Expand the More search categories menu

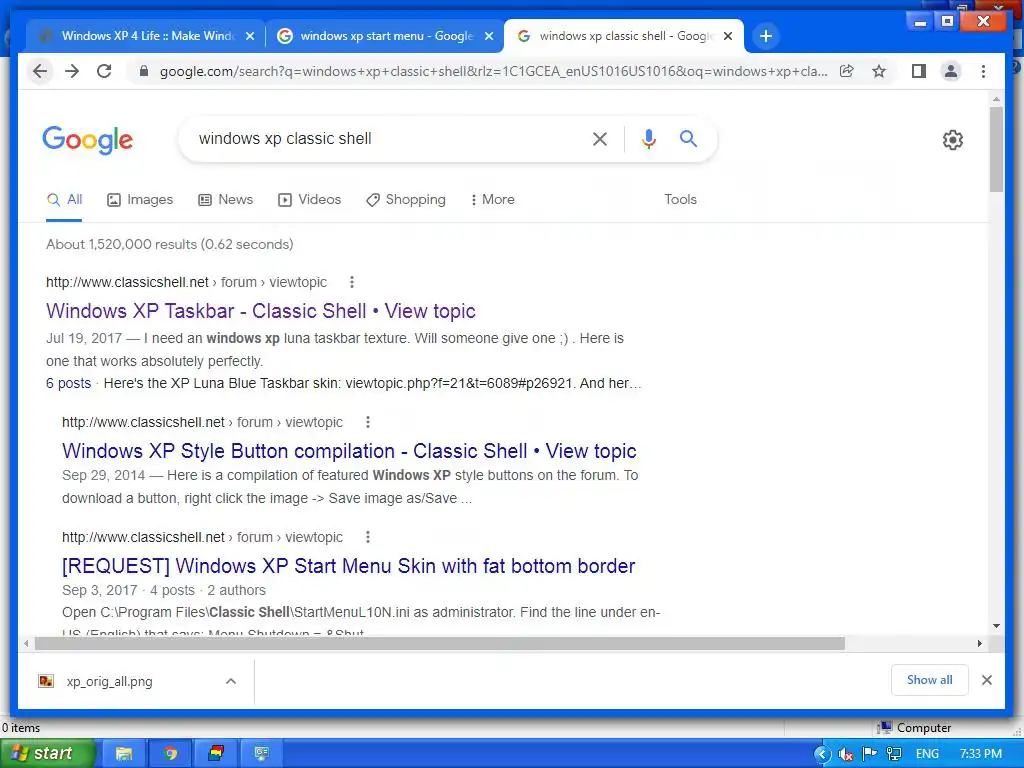tap(492, 199)
